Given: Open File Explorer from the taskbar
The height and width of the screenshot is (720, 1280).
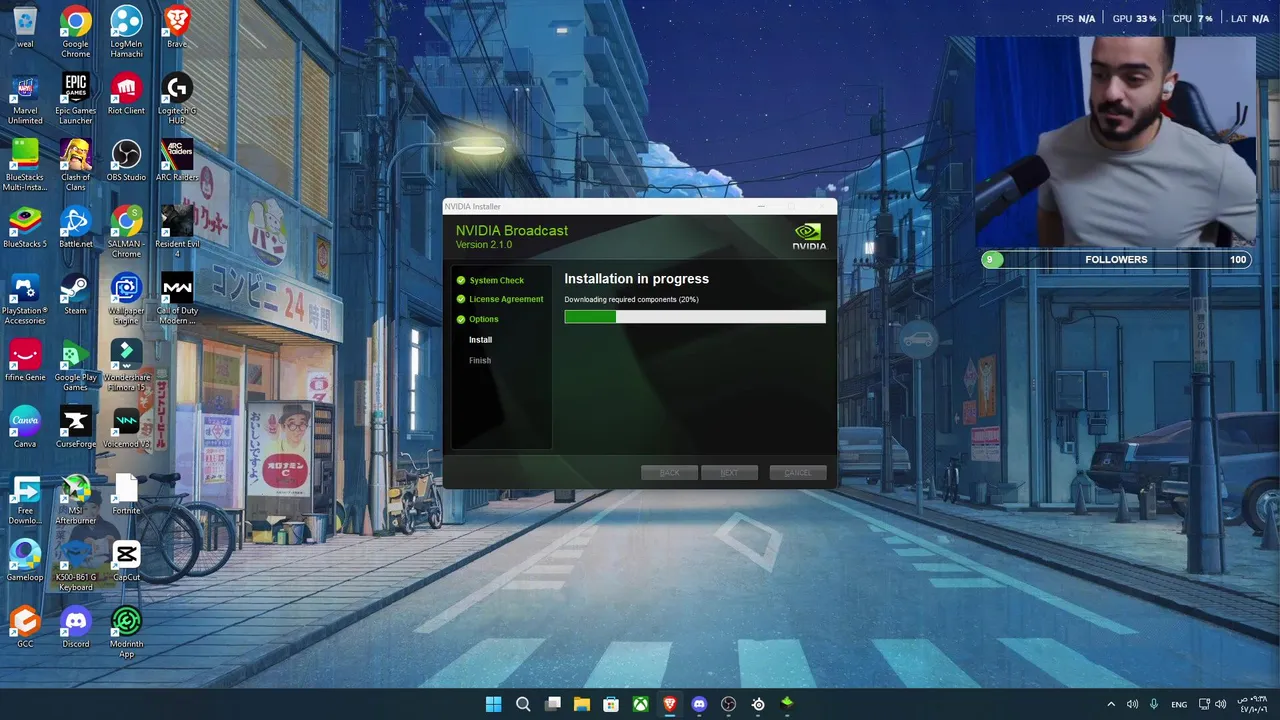Looking at the screenshot, I should click(x=582, y=704).
